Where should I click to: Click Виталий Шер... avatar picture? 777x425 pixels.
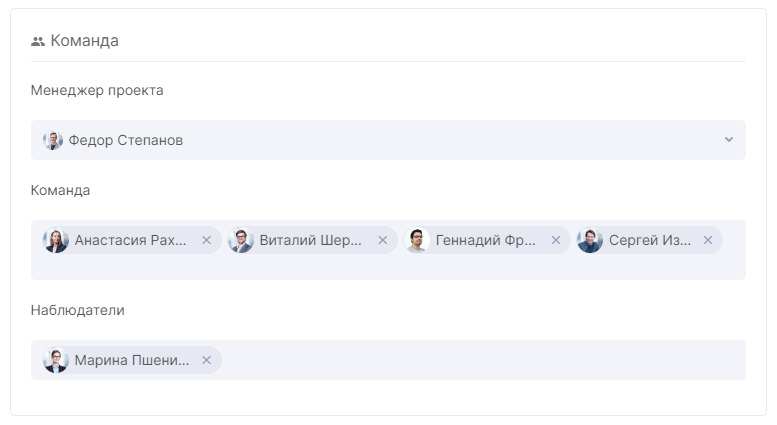[241, 240]
